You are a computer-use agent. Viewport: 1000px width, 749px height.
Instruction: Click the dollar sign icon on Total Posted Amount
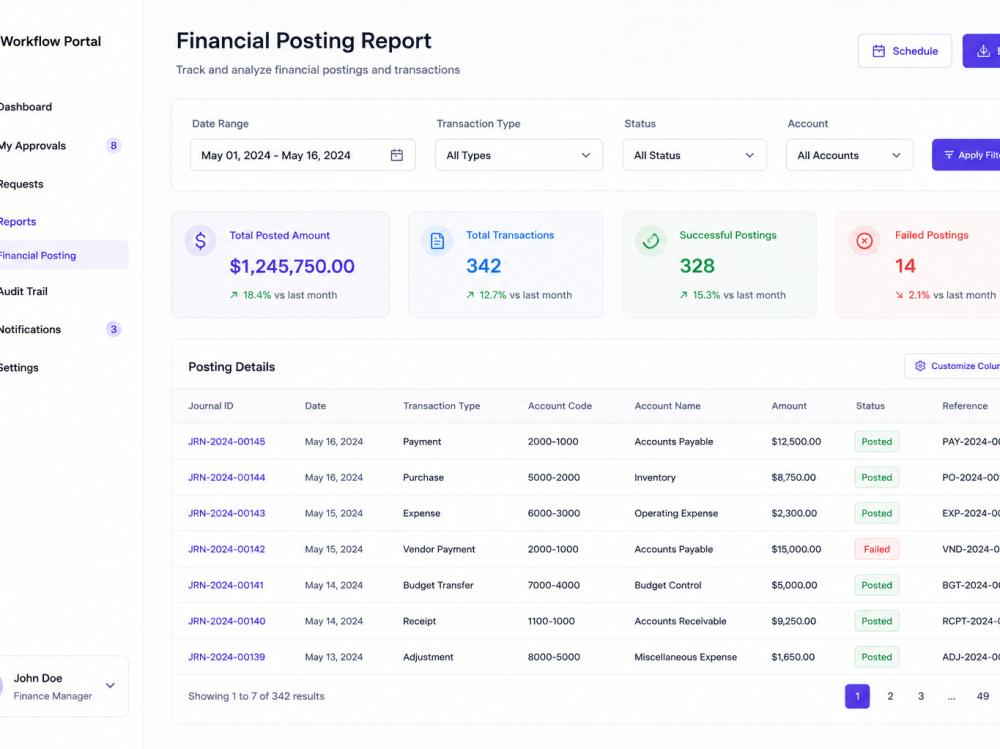click(x=200, y=241)
